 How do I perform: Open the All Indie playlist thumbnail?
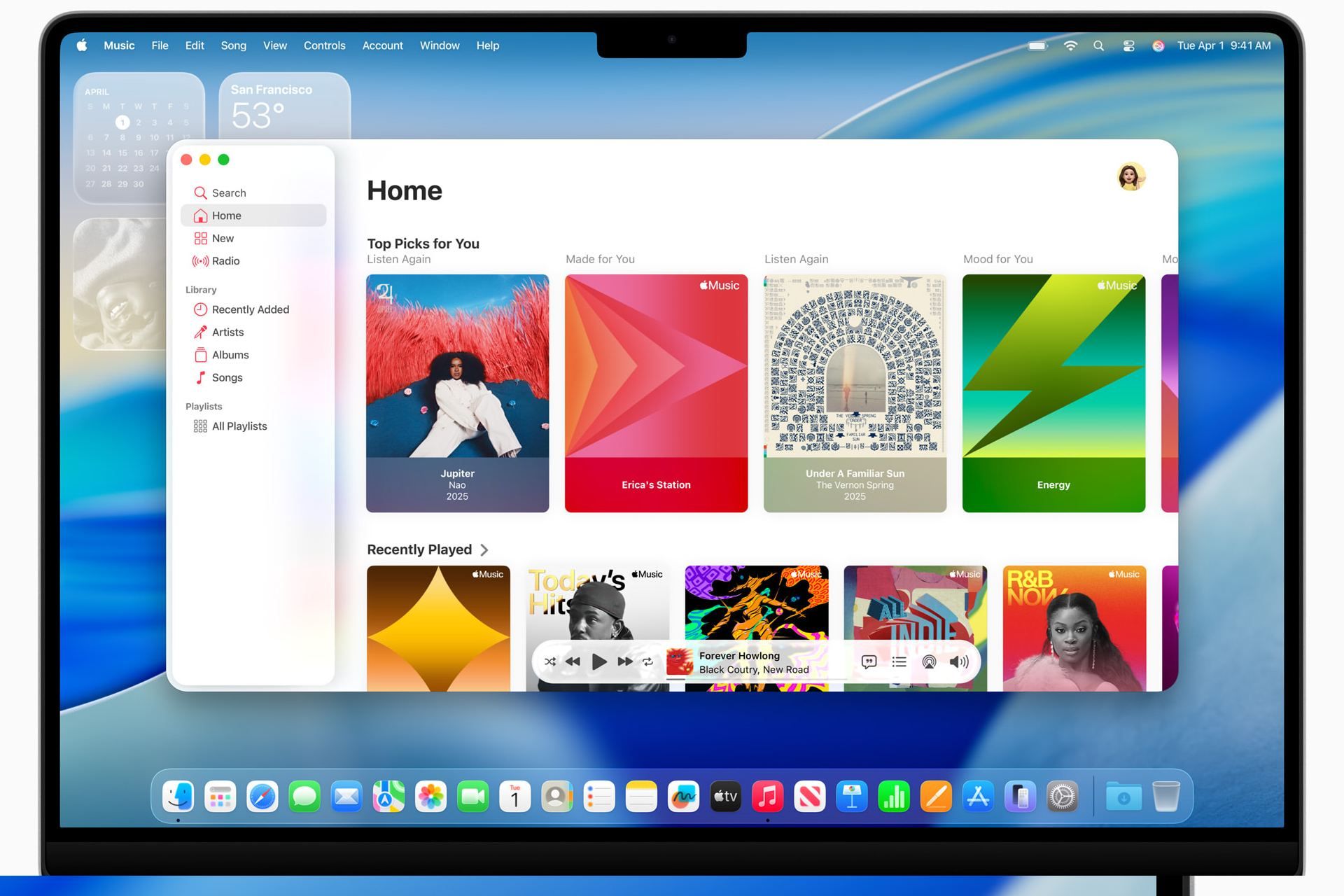click(916, 602)
